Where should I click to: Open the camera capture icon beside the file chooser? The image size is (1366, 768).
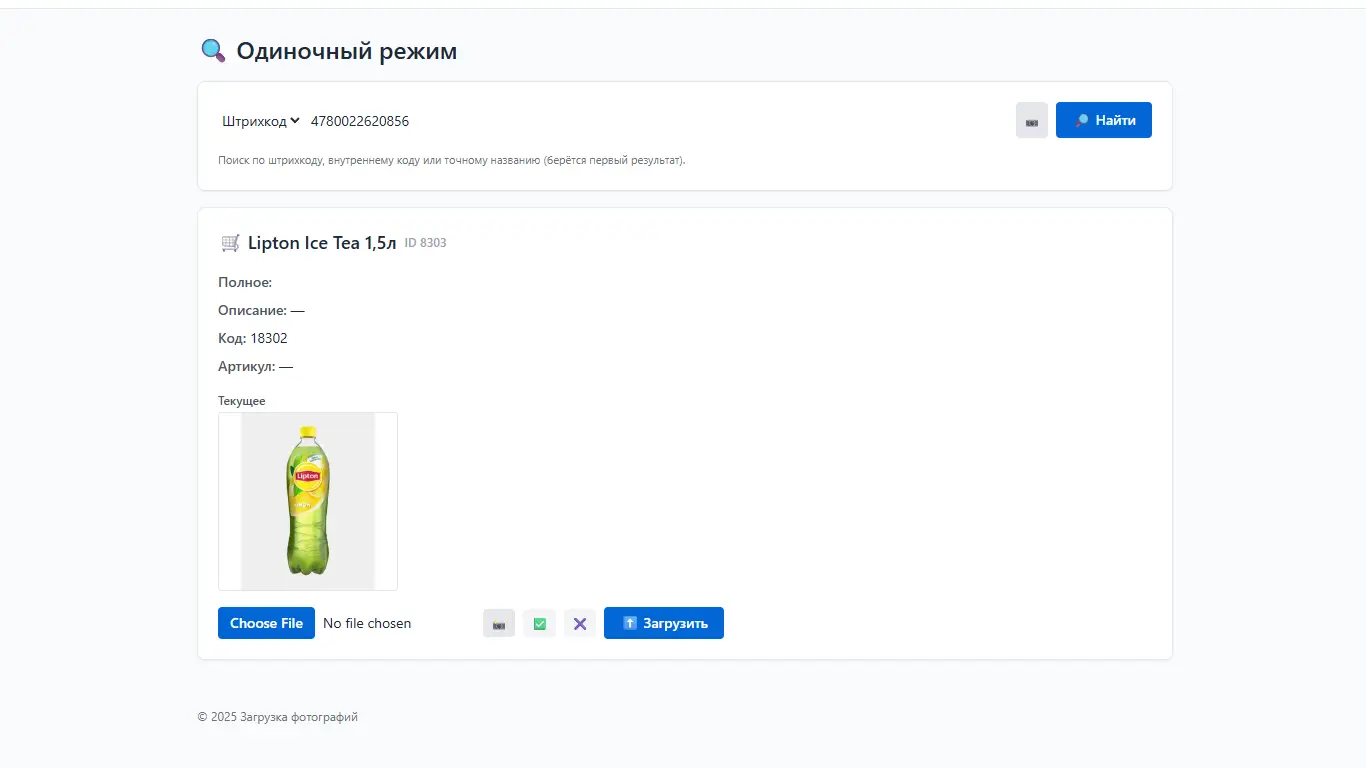(x=499, y=623)
